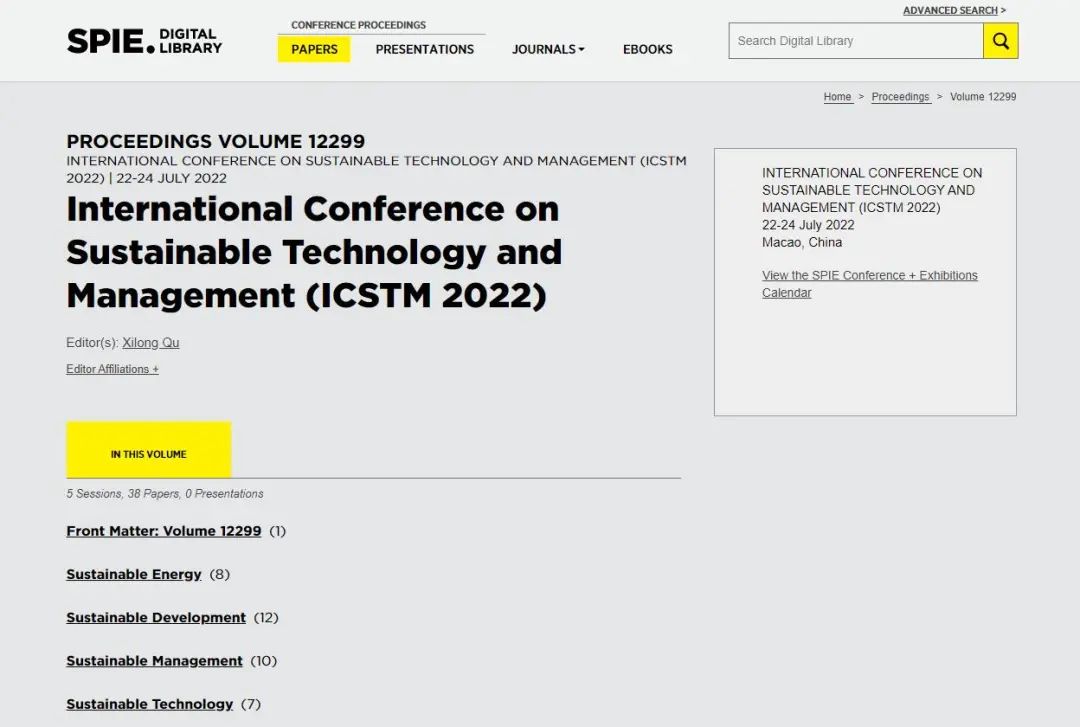View the SPIE Conference + Exhibitions Calendar
The image size is (1080, 727).
pyautogui.click(x=869, y=283)
